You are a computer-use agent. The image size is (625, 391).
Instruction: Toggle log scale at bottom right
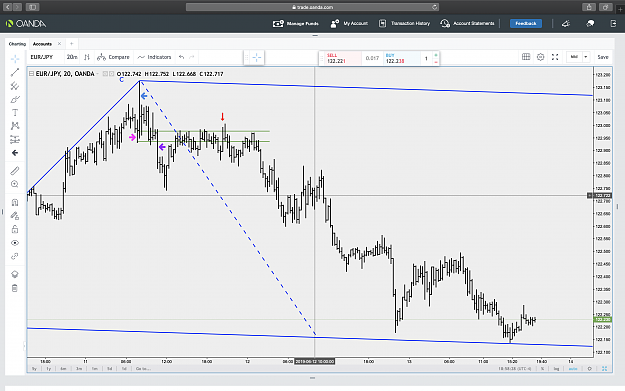[x=556, y=369]
